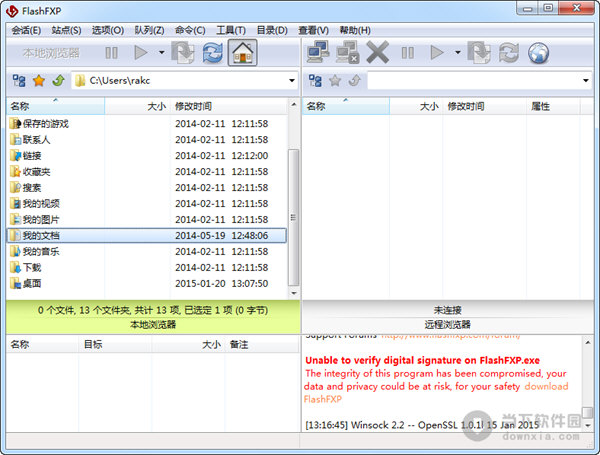
Task: Click the 本地浏览器 status bar label
Action: point(153,325)
